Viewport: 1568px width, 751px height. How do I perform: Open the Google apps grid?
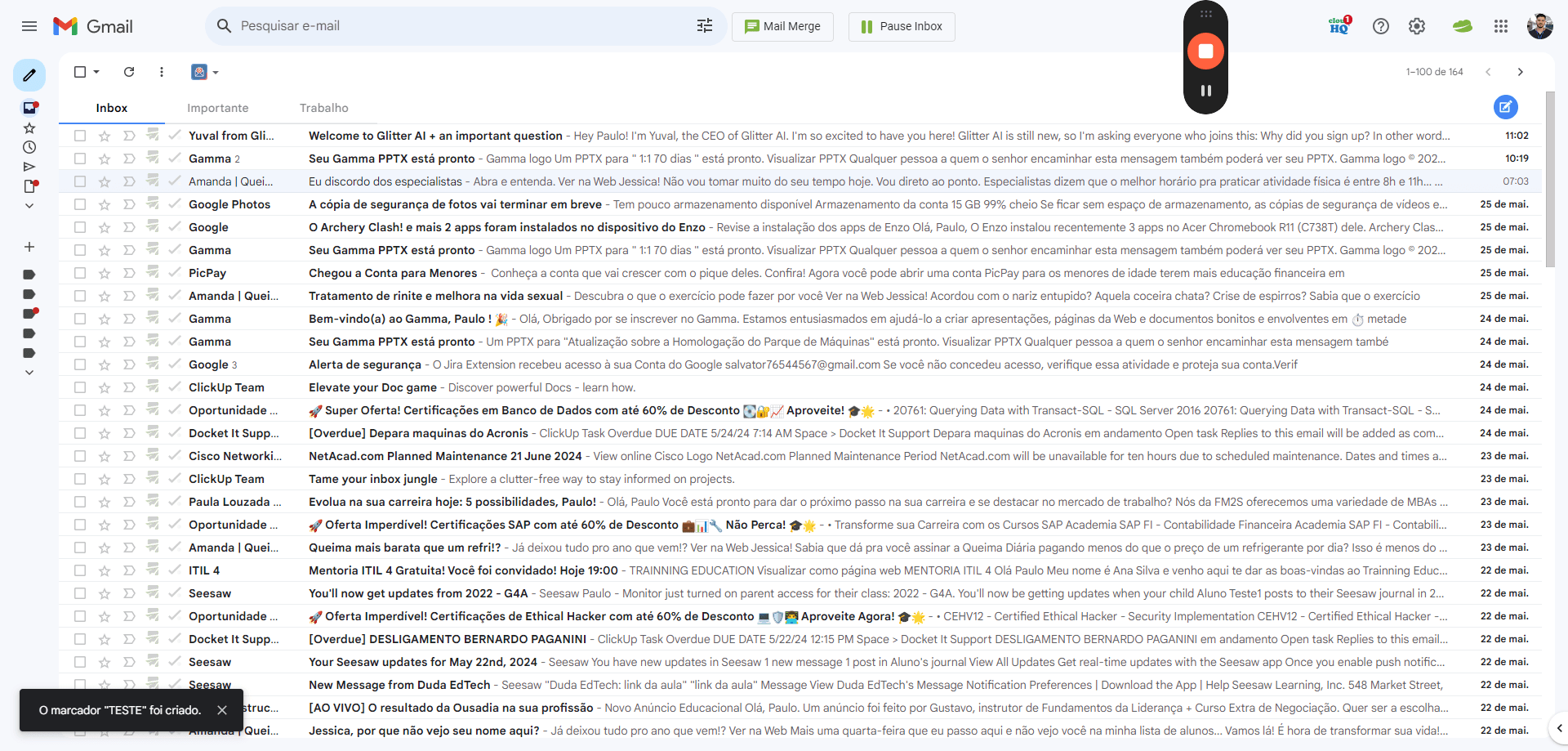click(x=1501, y=26)
